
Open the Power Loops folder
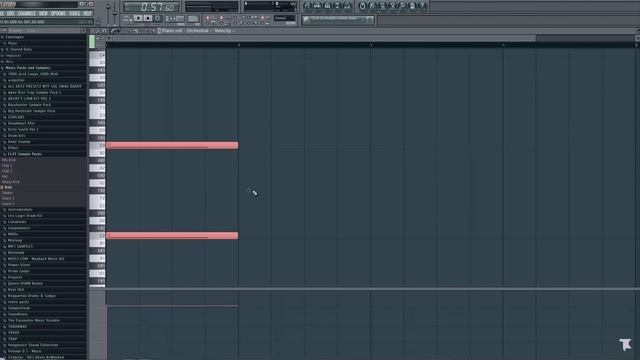coord(19,271)
